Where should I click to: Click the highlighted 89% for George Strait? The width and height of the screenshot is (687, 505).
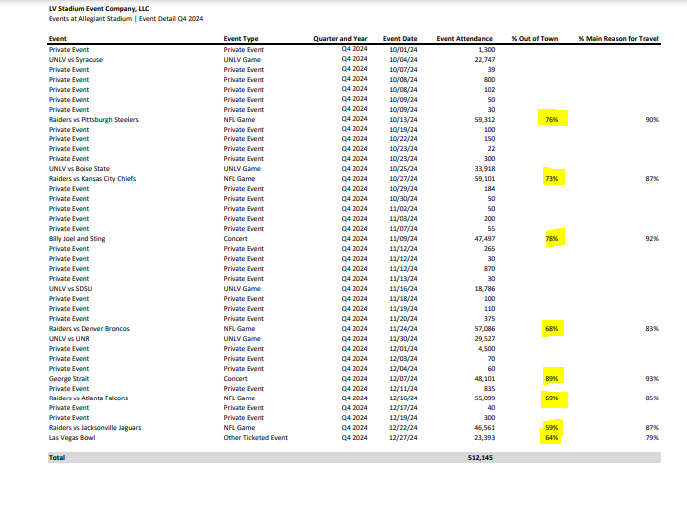click(551, 378)
